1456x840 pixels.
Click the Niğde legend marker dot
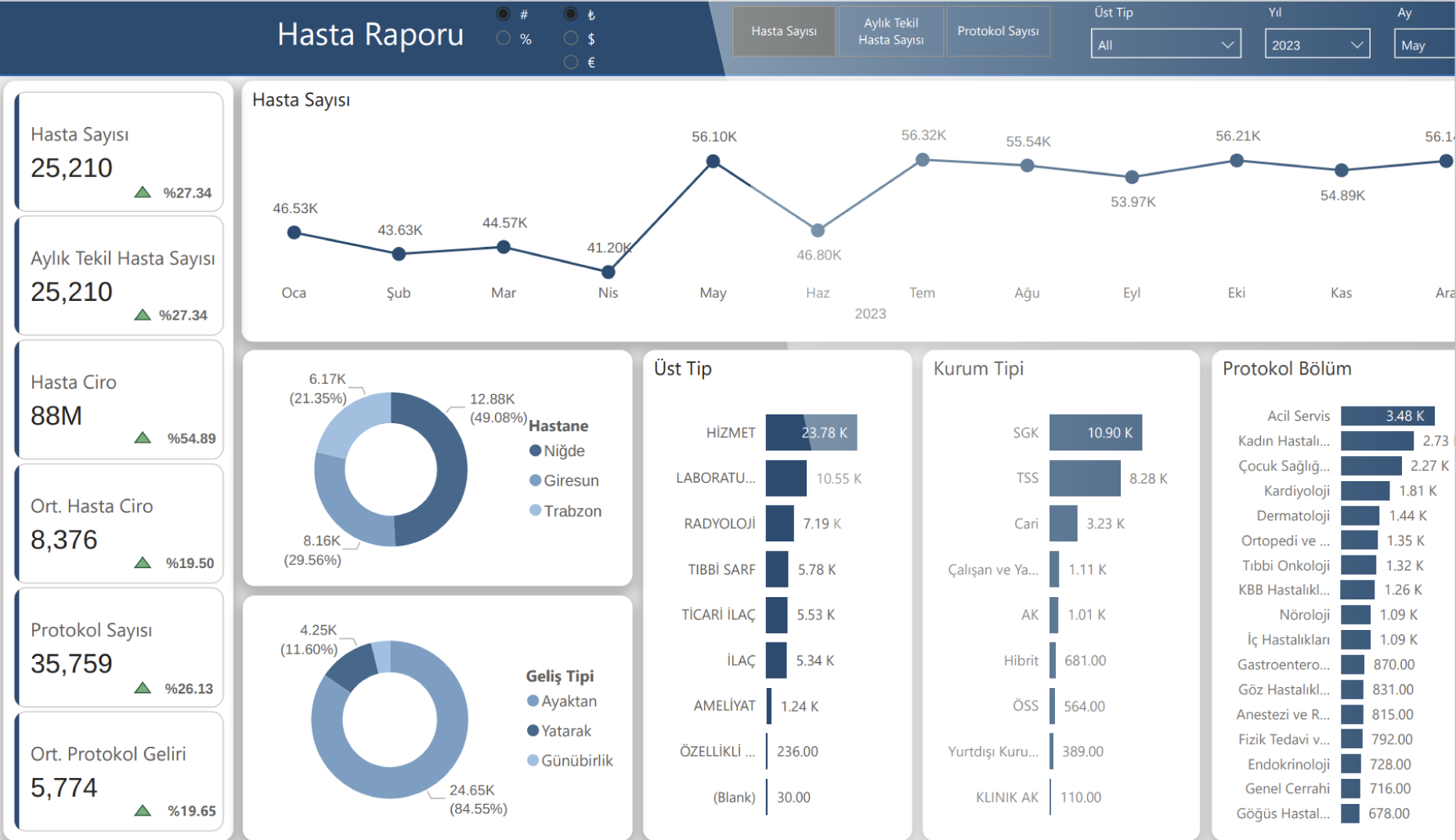[535, 451]
